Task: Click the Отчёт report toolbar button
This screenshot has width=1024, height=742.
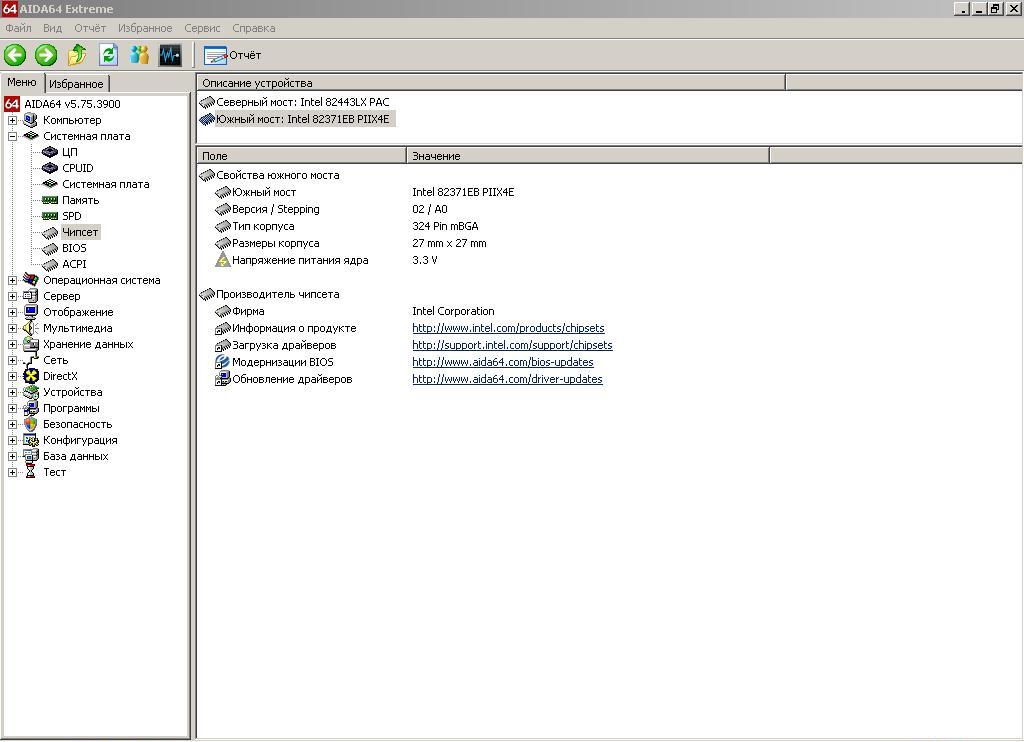Action: pyautogui.click(x=232, y=56)
